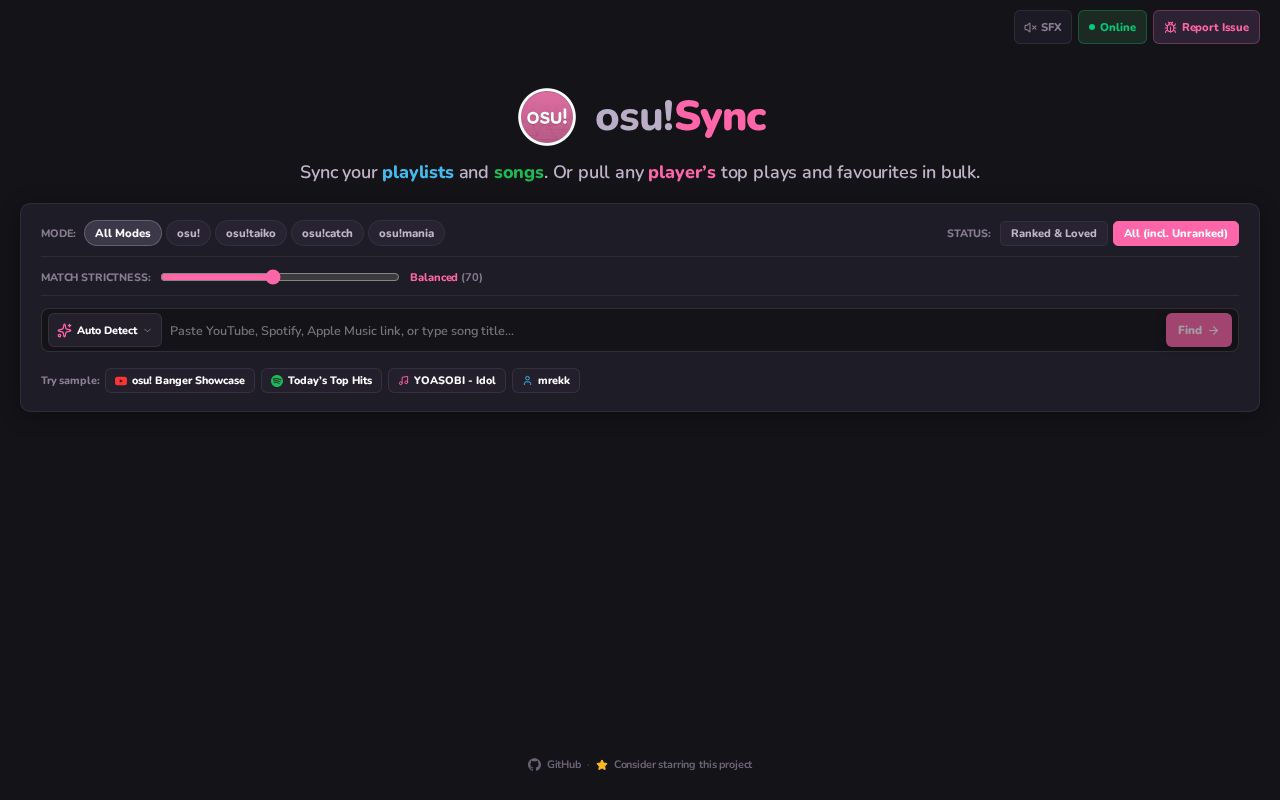Screen dimensions: 1280x800
Task: Try the mrekk player sample
Action: tap(546, 380)
